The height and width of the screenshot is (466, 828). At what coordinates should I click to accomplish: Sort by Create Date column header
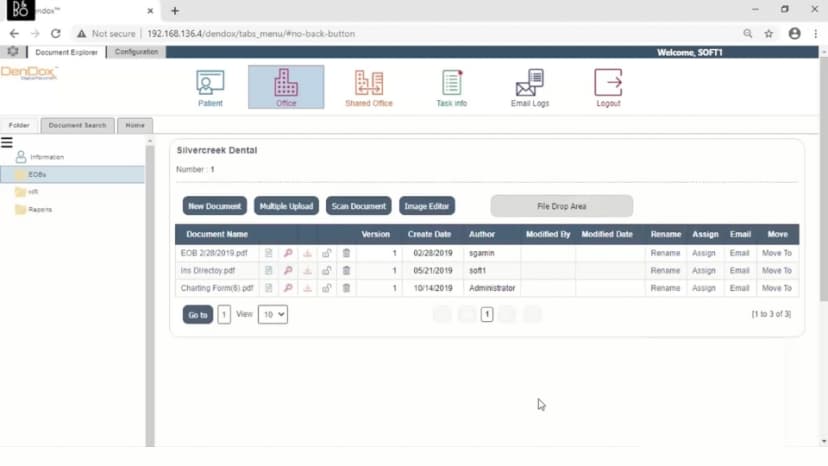(x=429, y=234)
